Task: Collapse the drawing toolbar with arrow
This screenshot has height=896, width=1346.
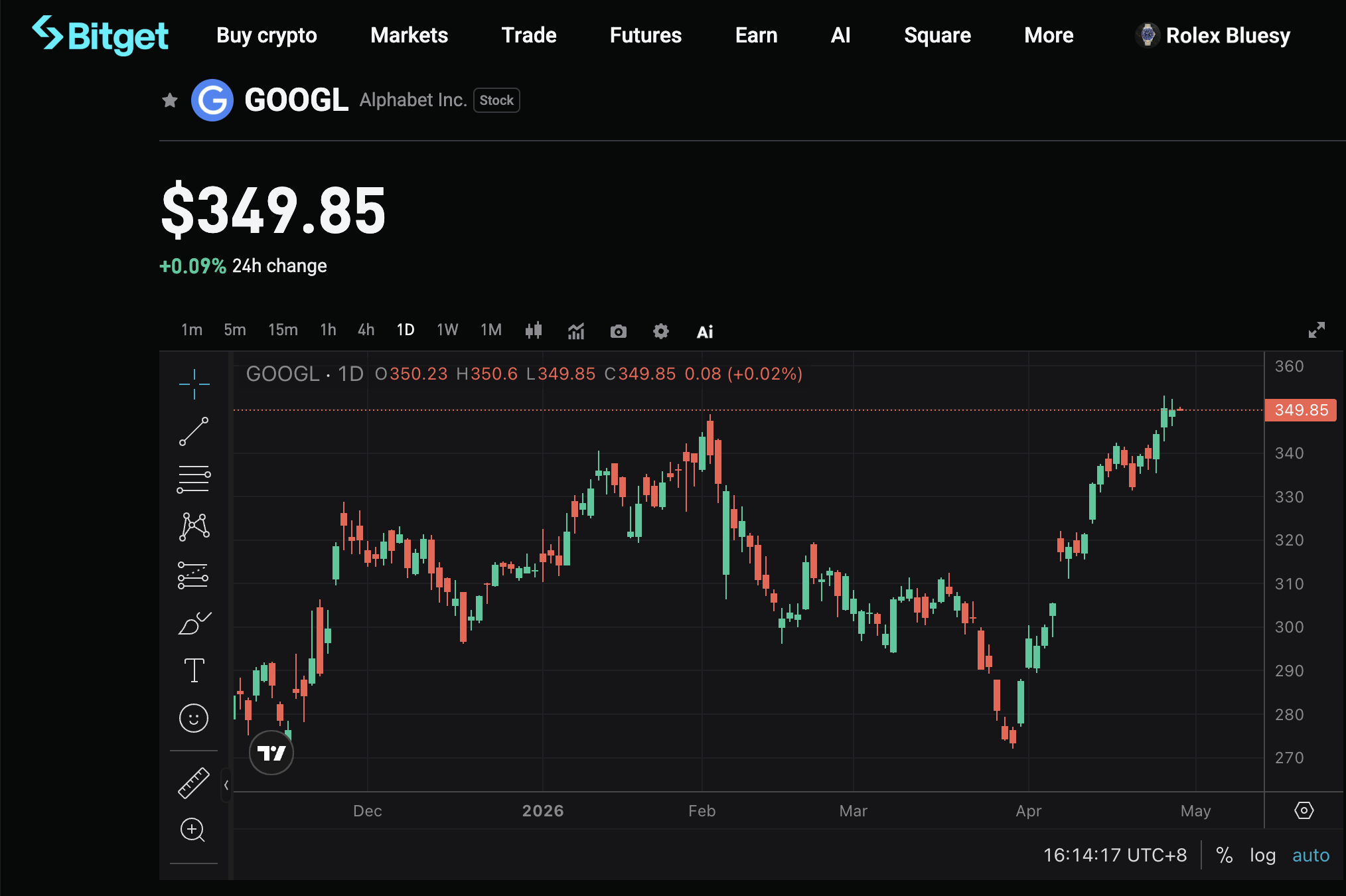Action: point(226,785)
